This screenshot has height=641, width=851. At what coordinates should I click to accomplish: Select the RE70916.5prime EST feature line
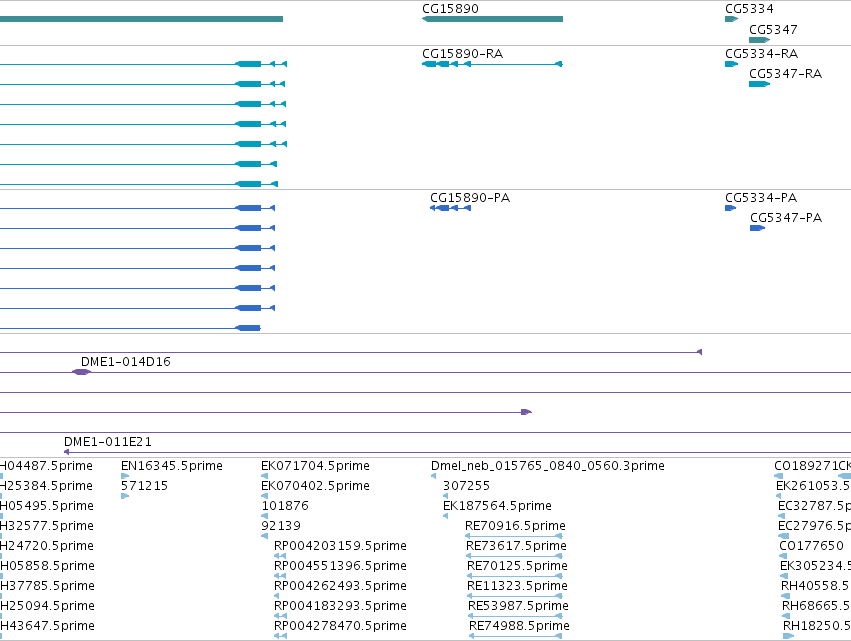point(513,536)
